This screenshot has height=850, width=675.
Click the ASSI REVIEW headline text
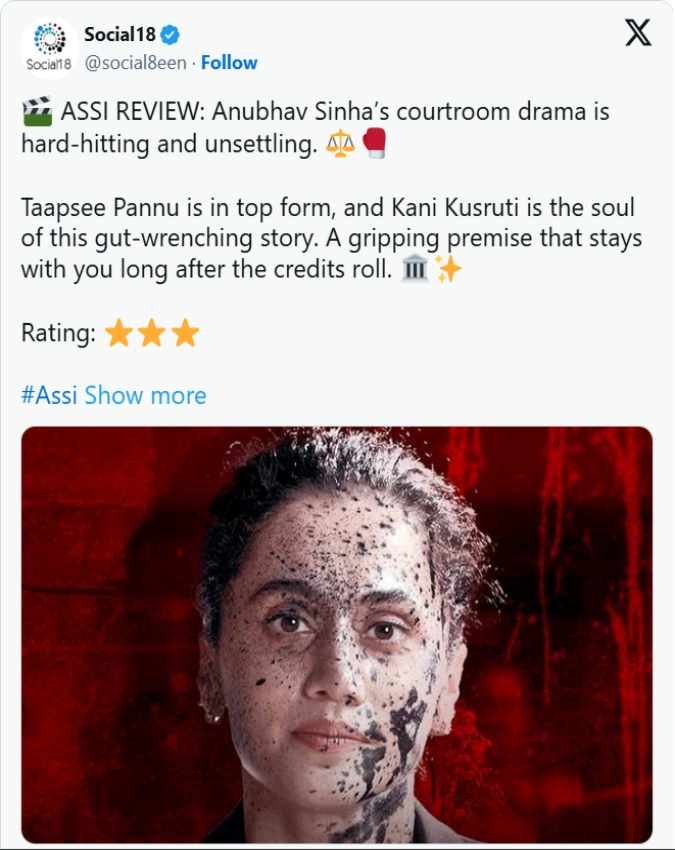(315, 128)
